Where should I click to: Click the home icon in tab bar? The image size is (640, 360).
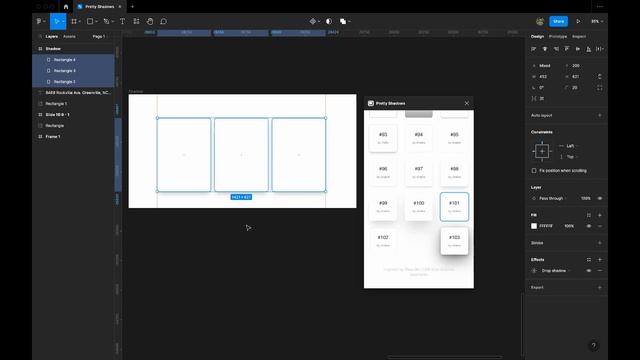66,7
